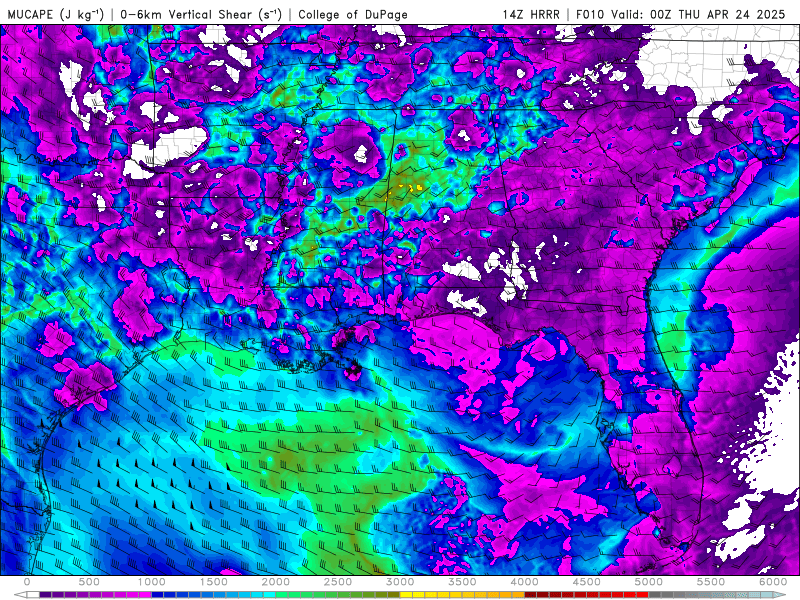Click the 4000 label on the color scale

tap(524, 582)
